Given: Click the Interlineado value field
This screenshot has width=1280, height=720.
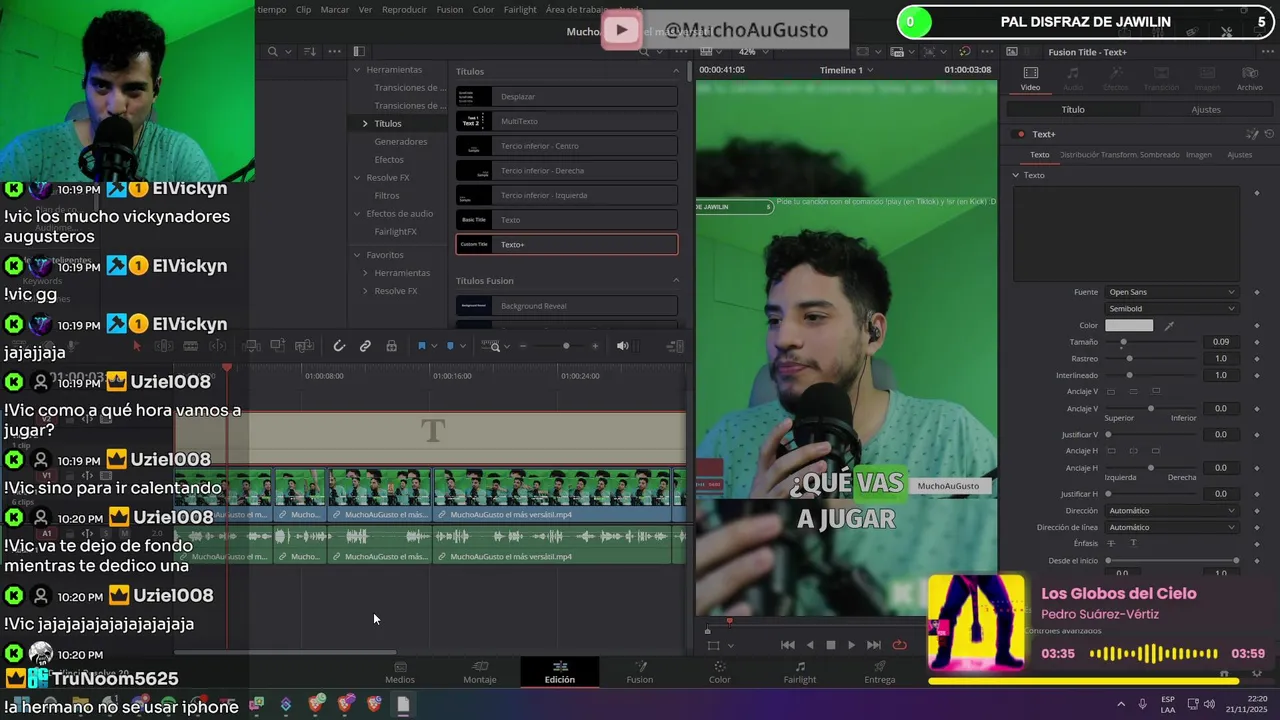Looking at the screenshot, I should 1220,375.
